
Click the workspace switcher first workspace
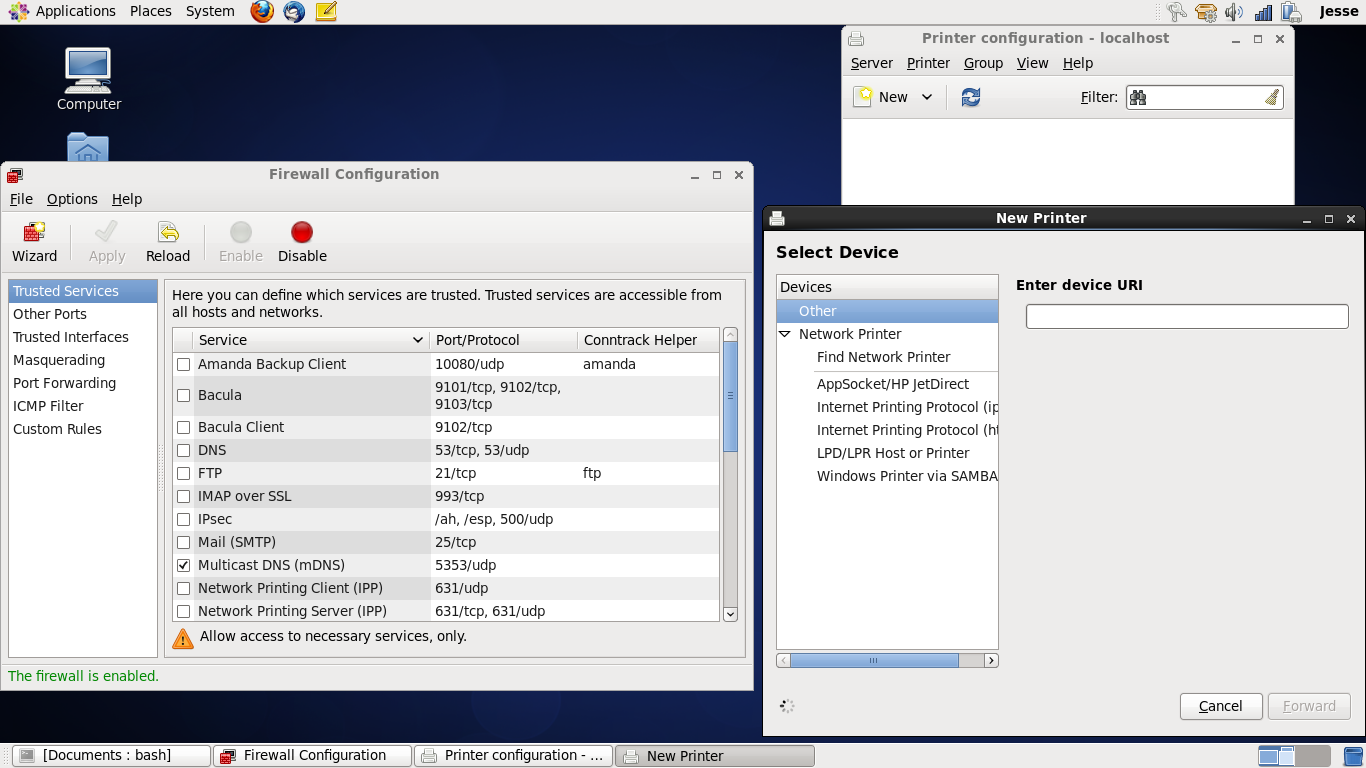1276,756
